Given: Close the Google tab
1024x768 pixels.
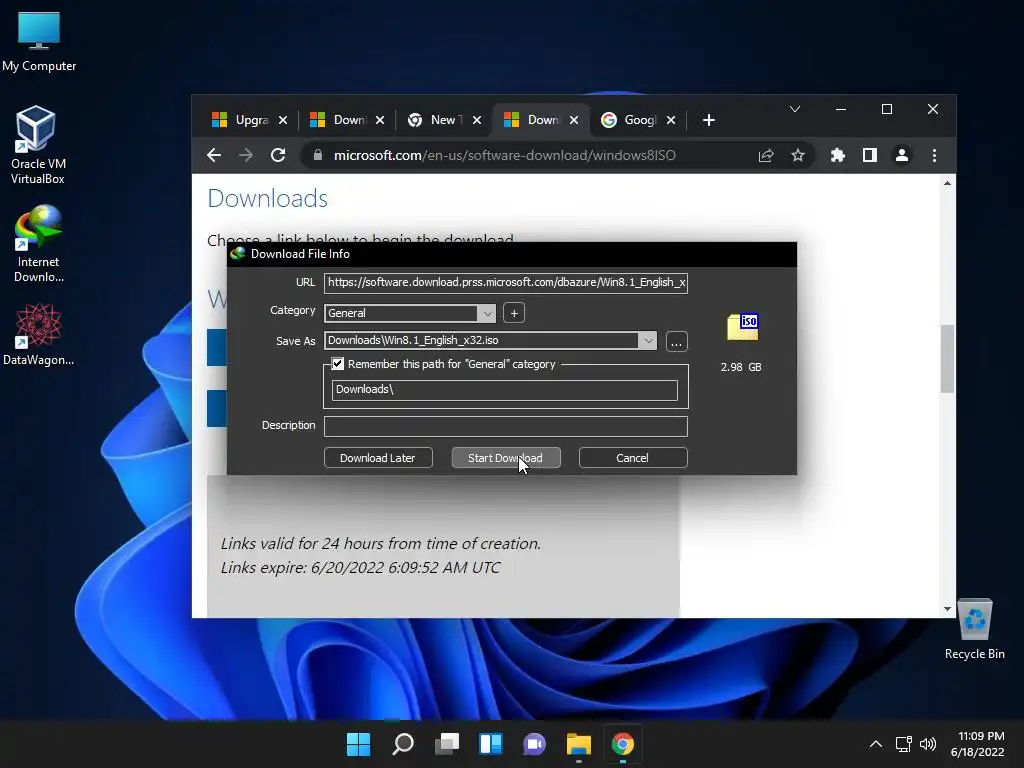Looking at the screenshot, I should pos(671,120).
